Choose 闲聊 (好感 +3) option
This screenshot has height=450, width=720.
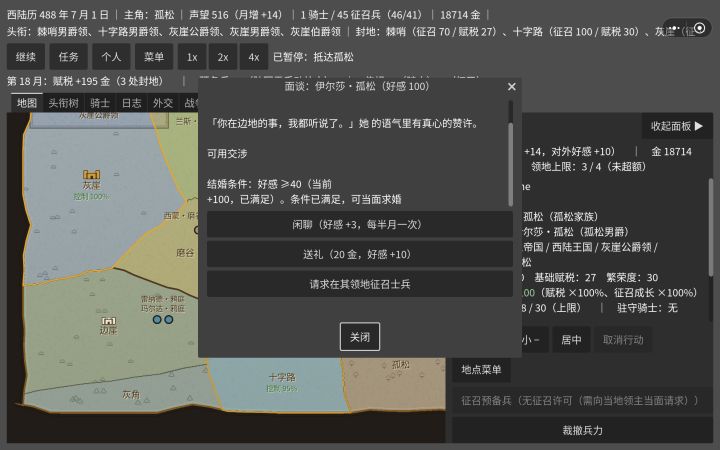tap(360, 225)
